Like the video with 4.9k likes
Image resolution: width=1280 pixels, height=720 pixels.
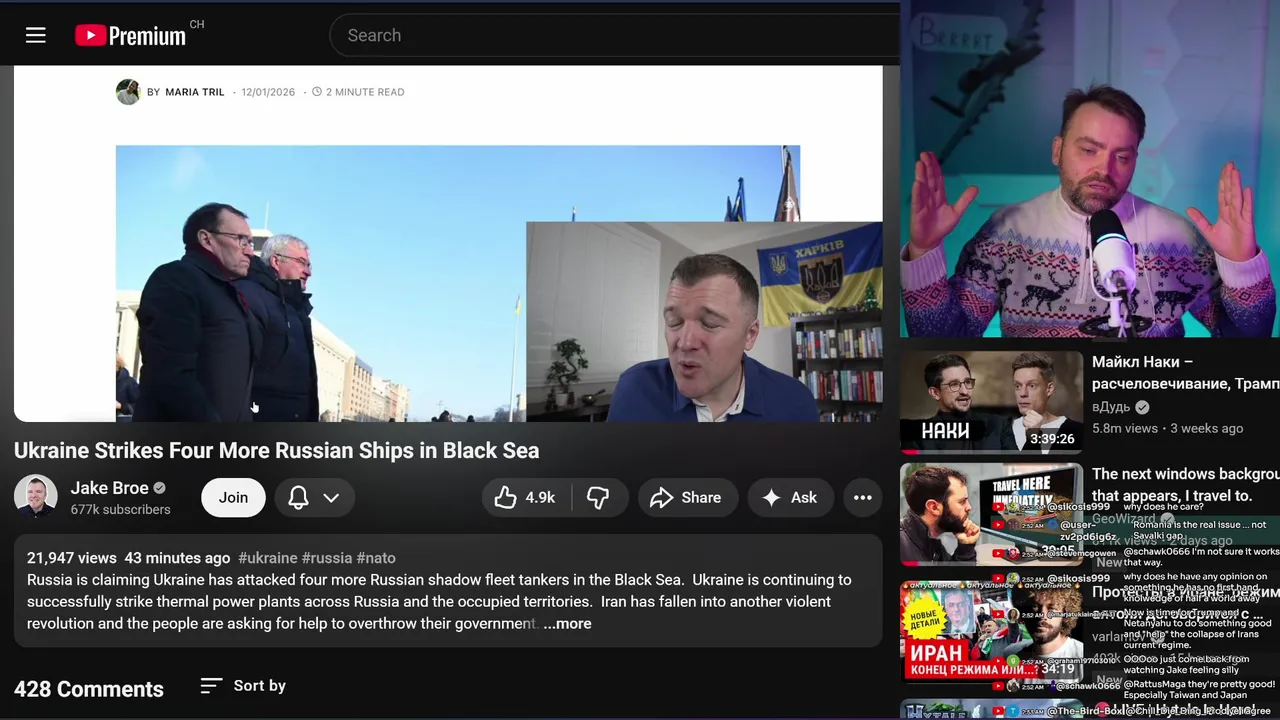[526, 497]
